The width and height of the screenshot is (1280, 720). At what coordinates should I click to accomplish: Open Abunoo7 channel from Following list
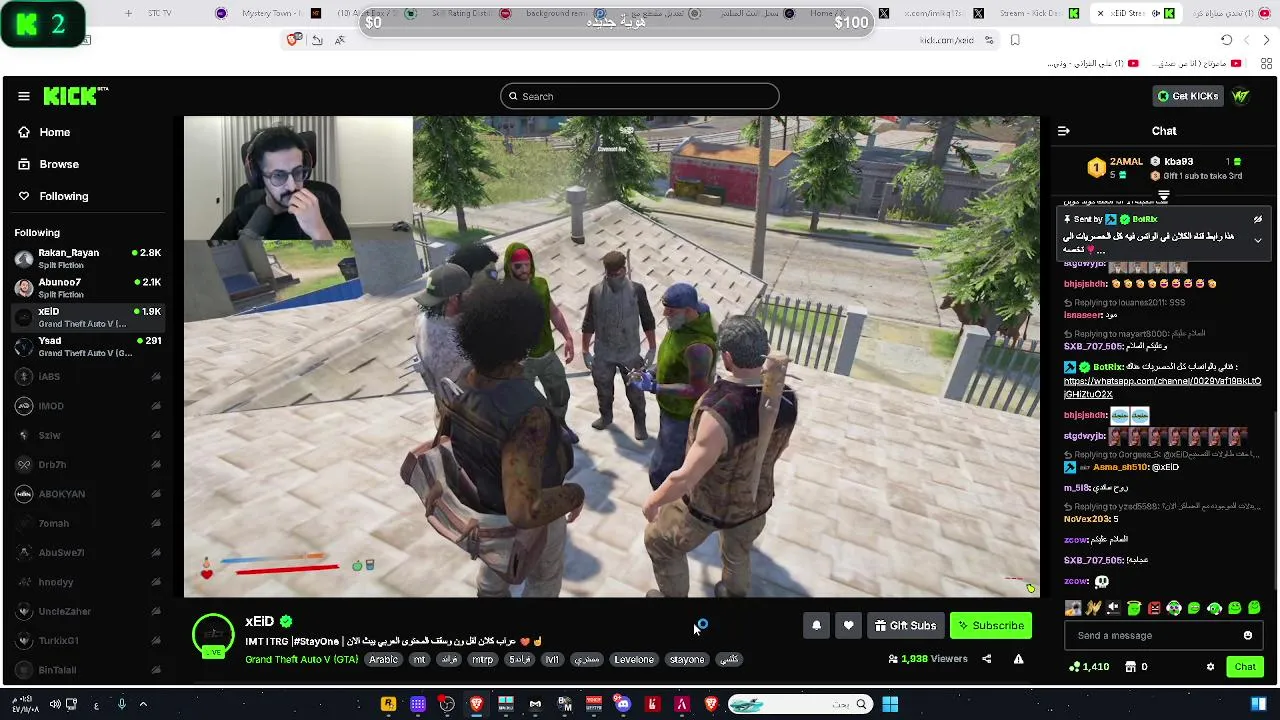click(88, 288)
